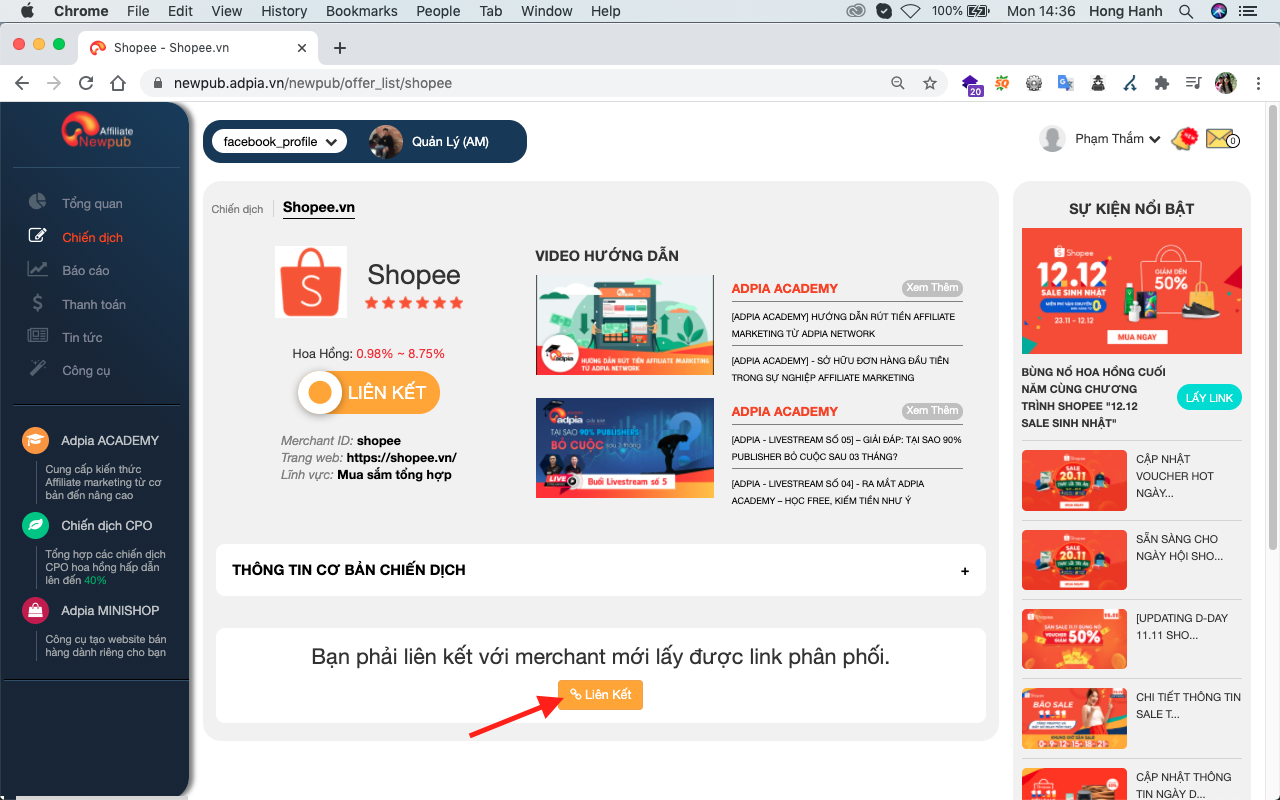The width and height of the screenshot is (1280, 800).
Task: Open Quản Lý (AM) manager profile
Action: pyautogui.click(x=430, y=142)
